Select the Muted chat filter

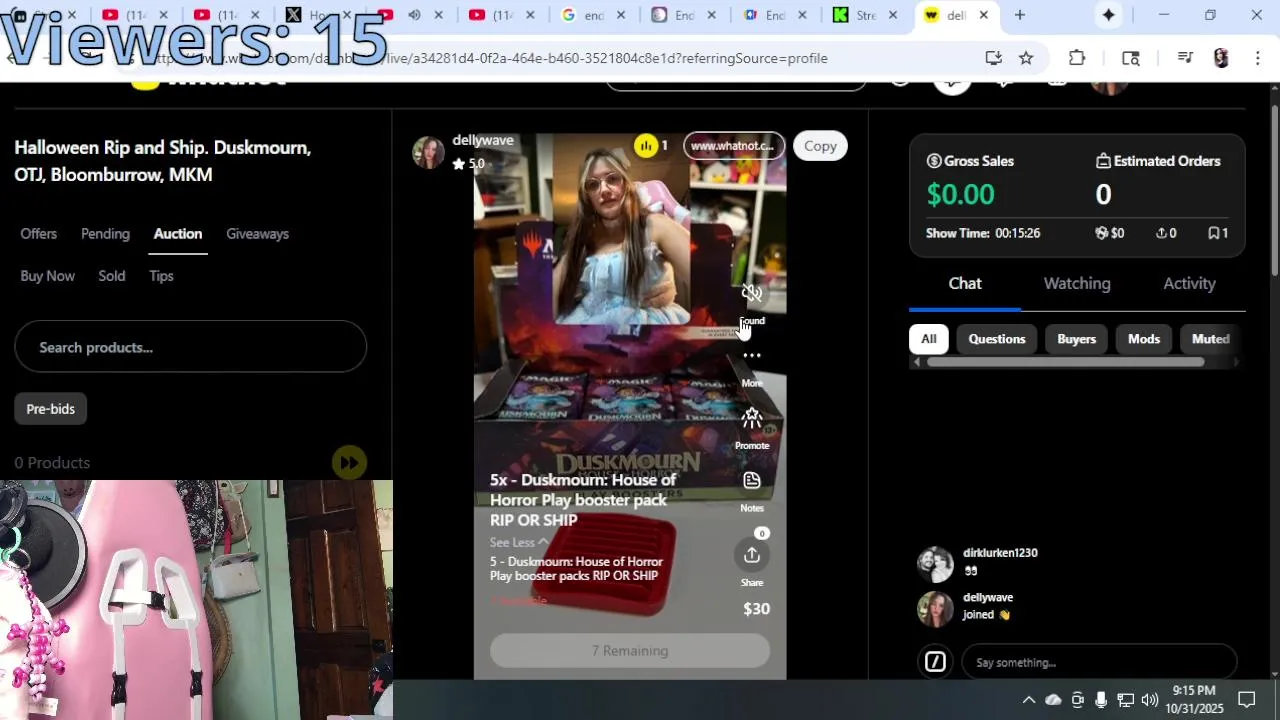[x=1210, y=339]
